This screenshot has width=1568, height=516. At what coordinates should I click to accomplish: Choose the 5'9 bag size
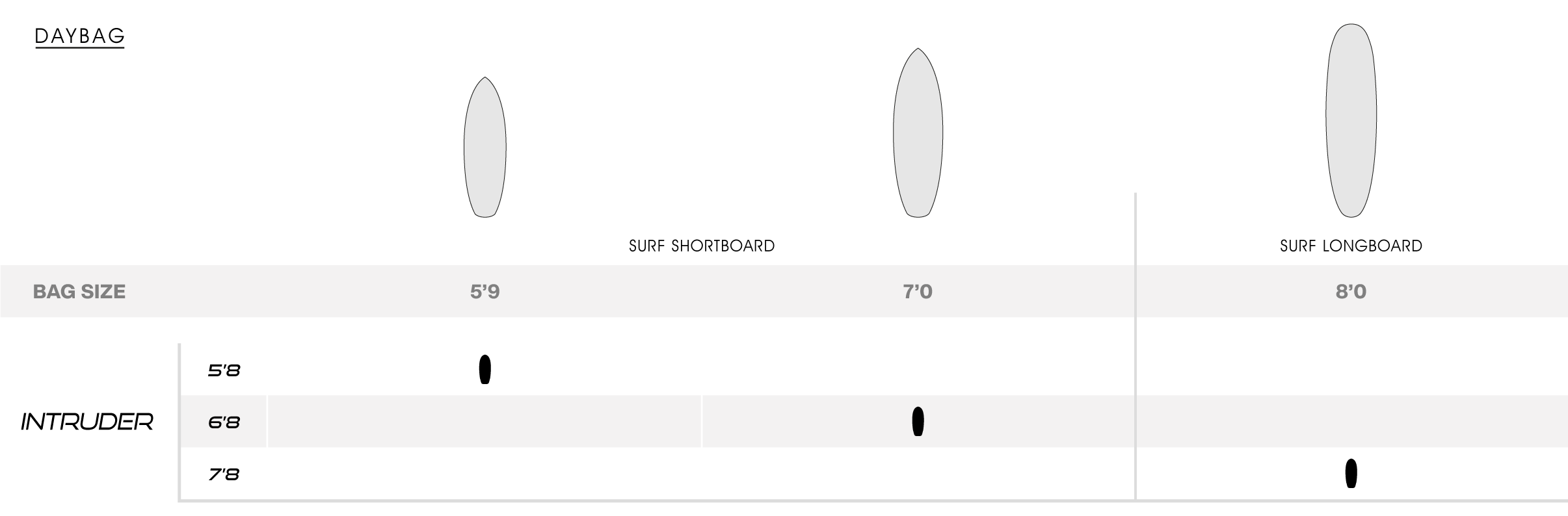point(485,292)
